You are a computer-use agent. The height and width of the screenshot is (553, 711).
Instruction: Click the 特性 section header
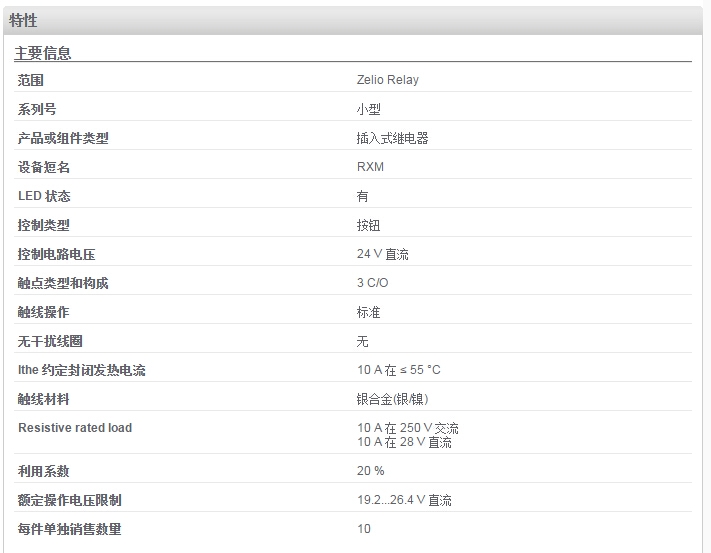click(23, 20)
